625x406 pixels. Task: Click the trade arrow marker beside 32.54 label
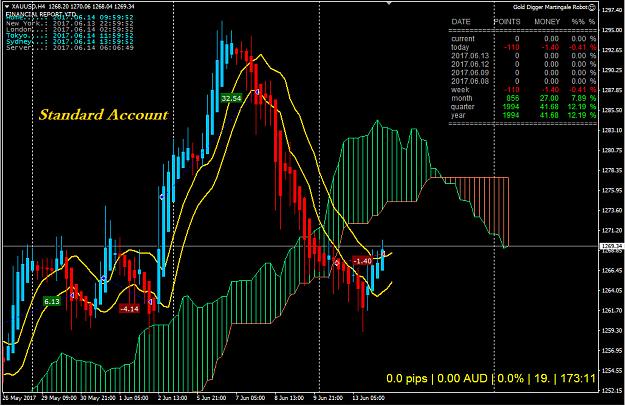click(257, 92)
